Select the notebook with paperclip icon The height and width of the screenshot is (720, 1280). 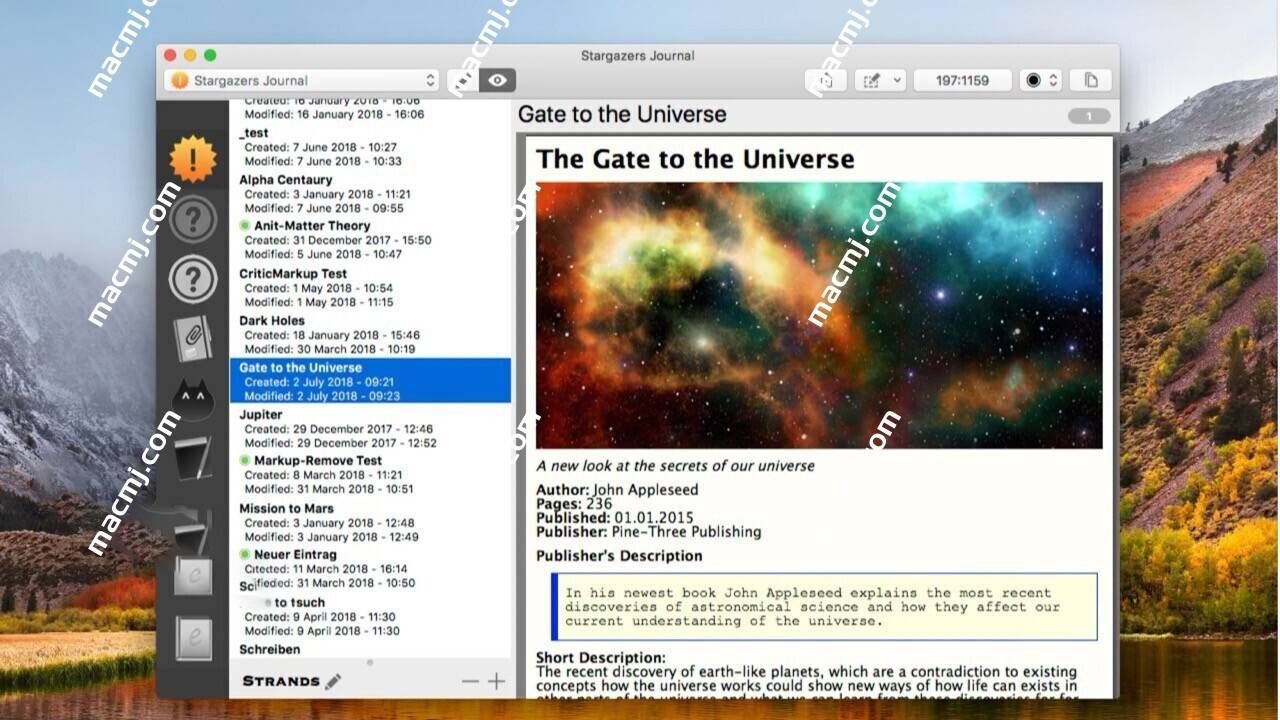[192, 339]
